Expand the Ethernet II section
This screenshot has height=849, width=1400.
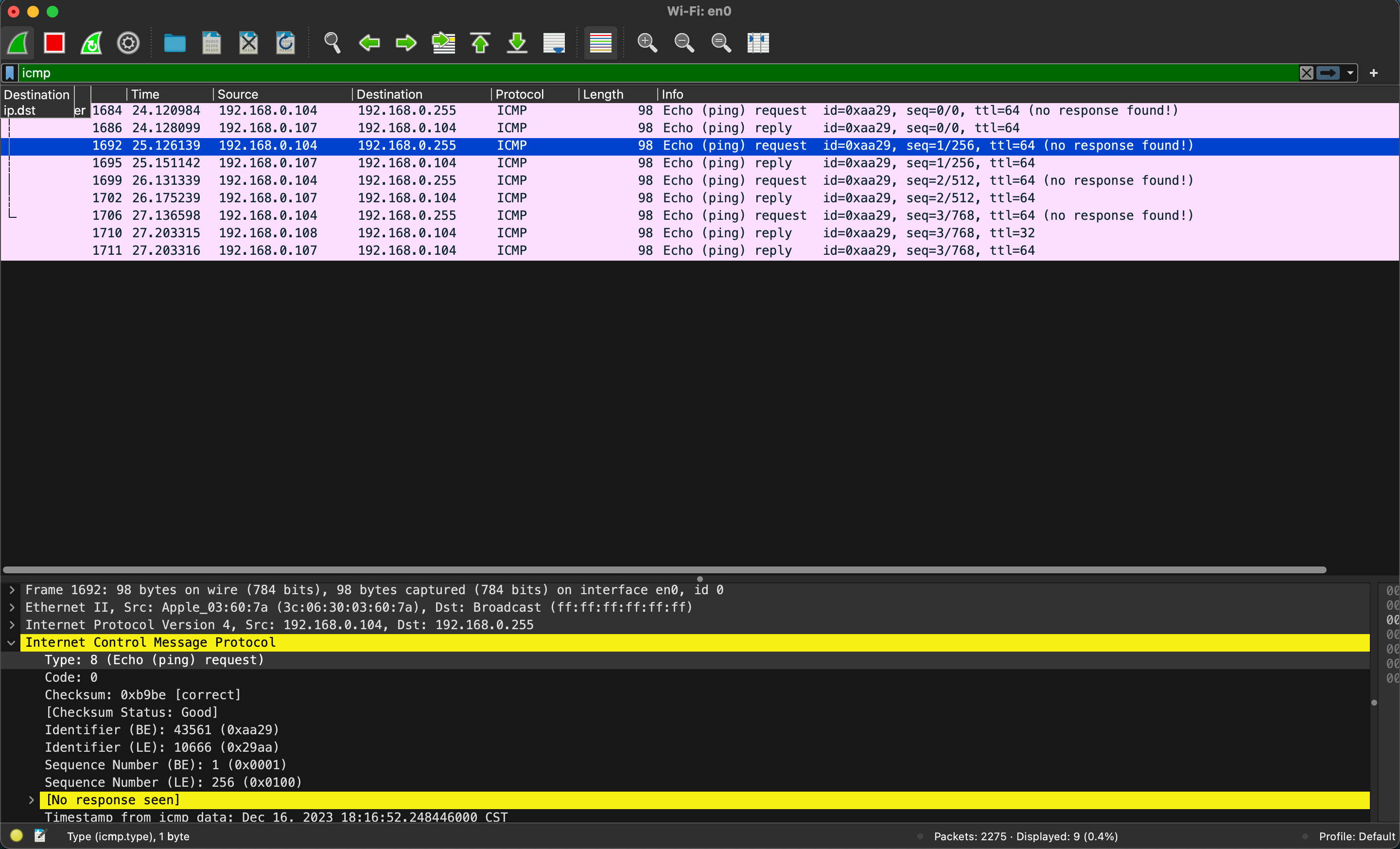coord(11,607)
